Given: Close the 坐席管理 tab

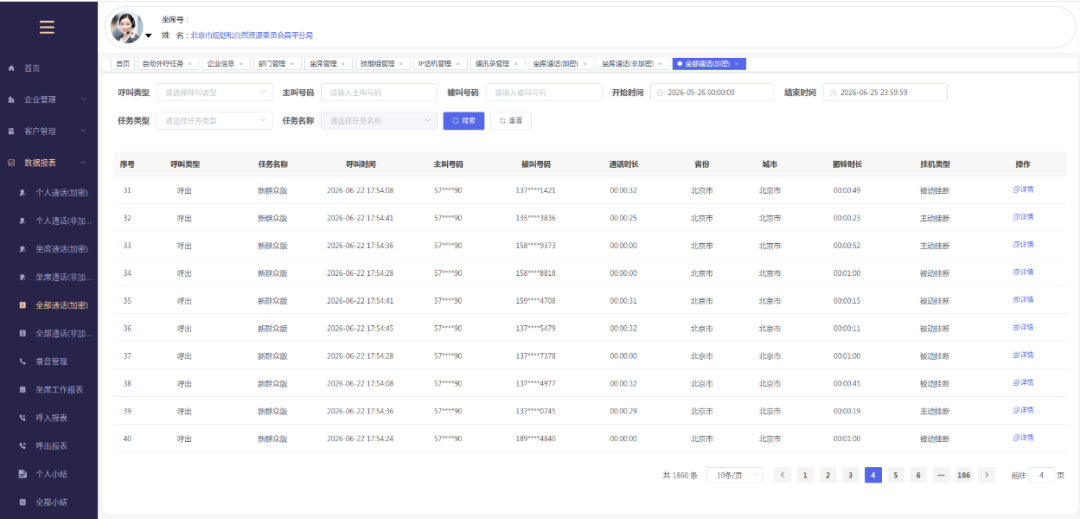Looking at the screenshot, I should [342, 63].
